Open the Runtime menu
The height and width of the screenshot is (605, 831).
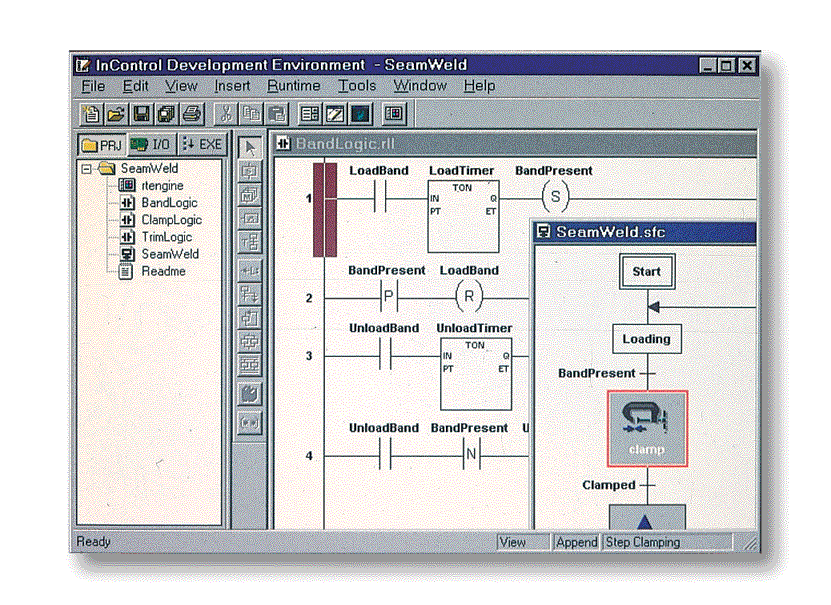pos(294,86)
